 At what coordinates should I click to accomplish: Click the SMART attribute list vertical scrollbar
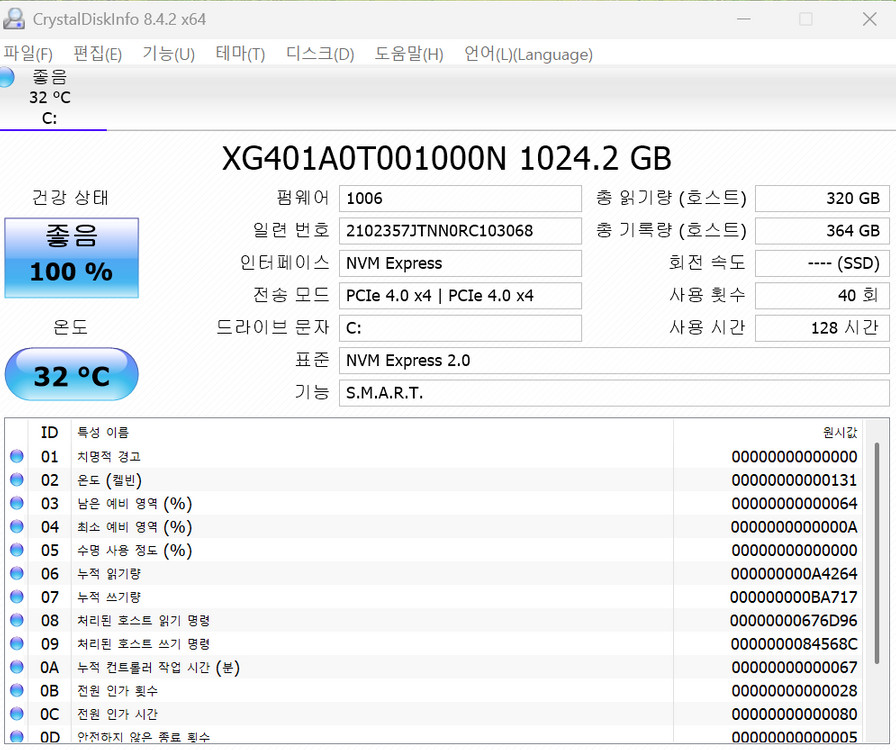877,553
